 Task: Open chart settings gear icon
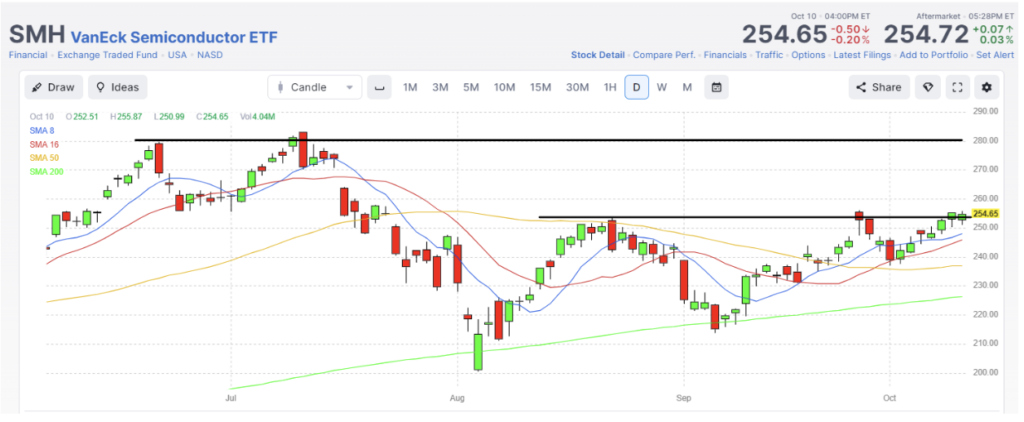(x=987, y=87)
